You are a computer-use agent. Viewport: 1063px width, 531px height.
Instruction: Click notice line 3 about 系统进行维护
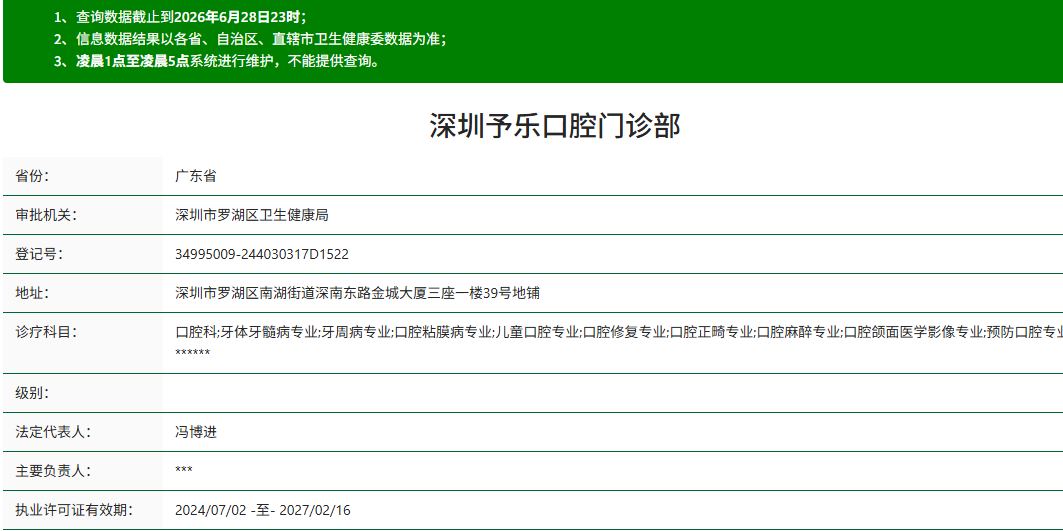tap(216, 61)
